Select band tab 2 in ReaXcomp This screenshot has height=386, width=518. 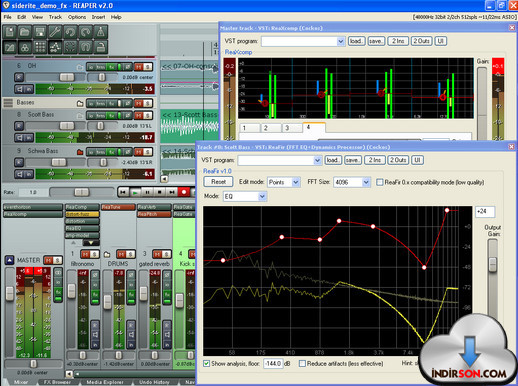[270, 128]
